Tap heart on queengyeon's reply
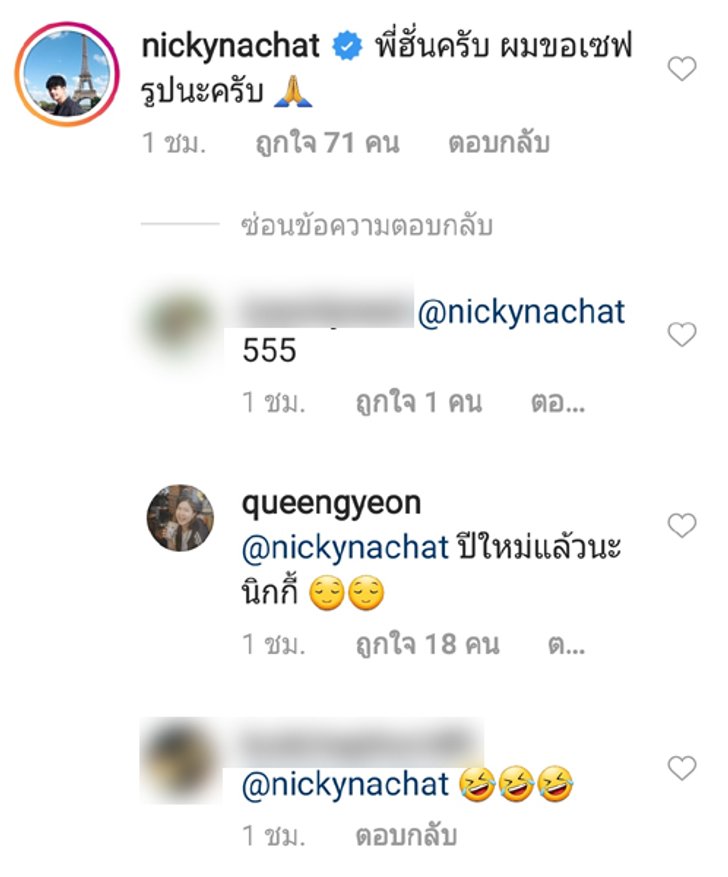Screen dimensions: 728x877 (682, 526)
